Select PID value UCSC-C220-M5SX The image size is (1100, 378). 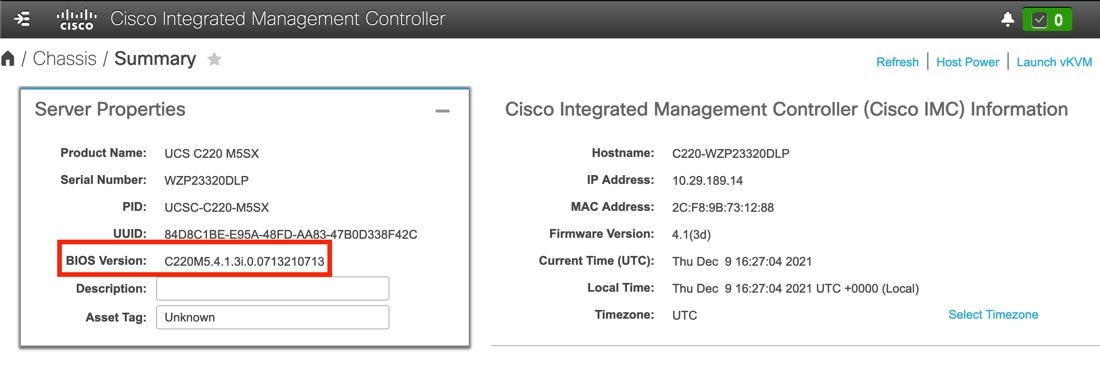coord(217,208)
